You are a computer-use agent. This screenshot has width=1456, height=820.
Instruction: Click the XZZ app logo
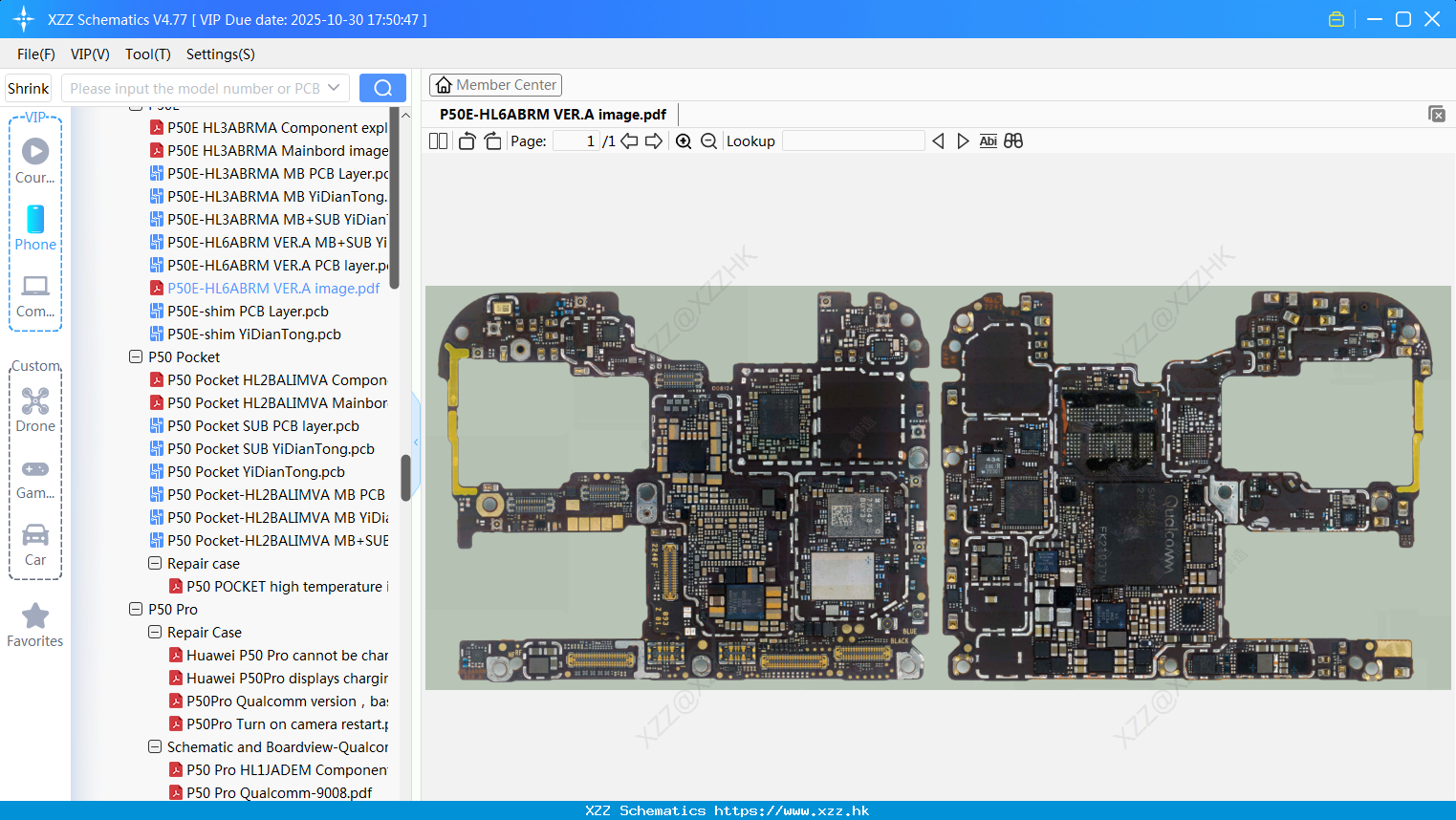pos(23,19)
